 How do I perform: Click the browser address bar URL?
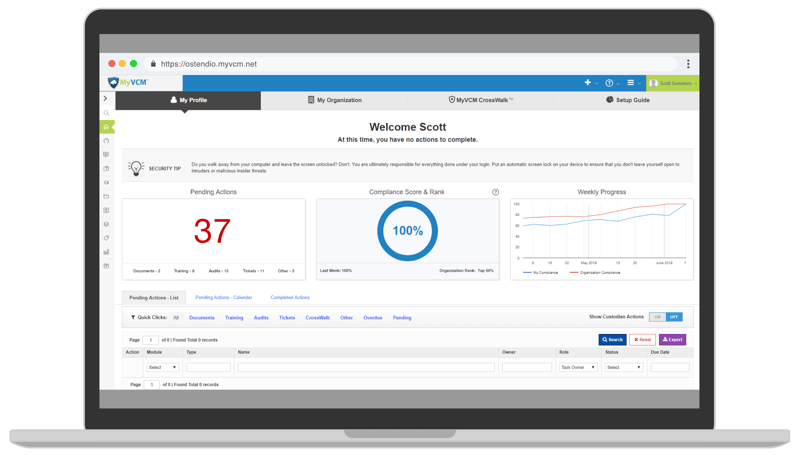[209, 64]
